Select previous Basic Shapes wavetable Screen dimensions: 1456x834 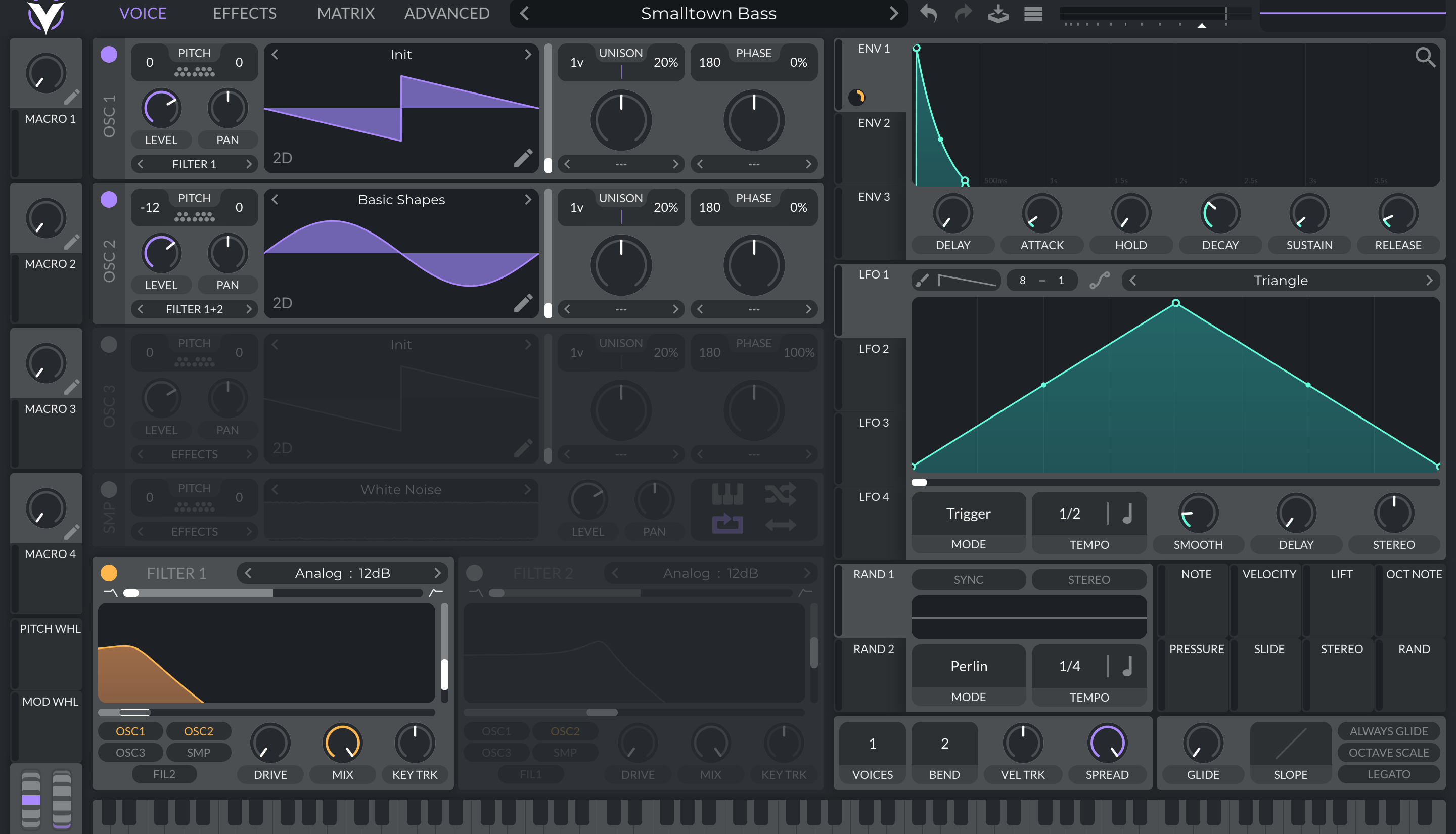275,199
